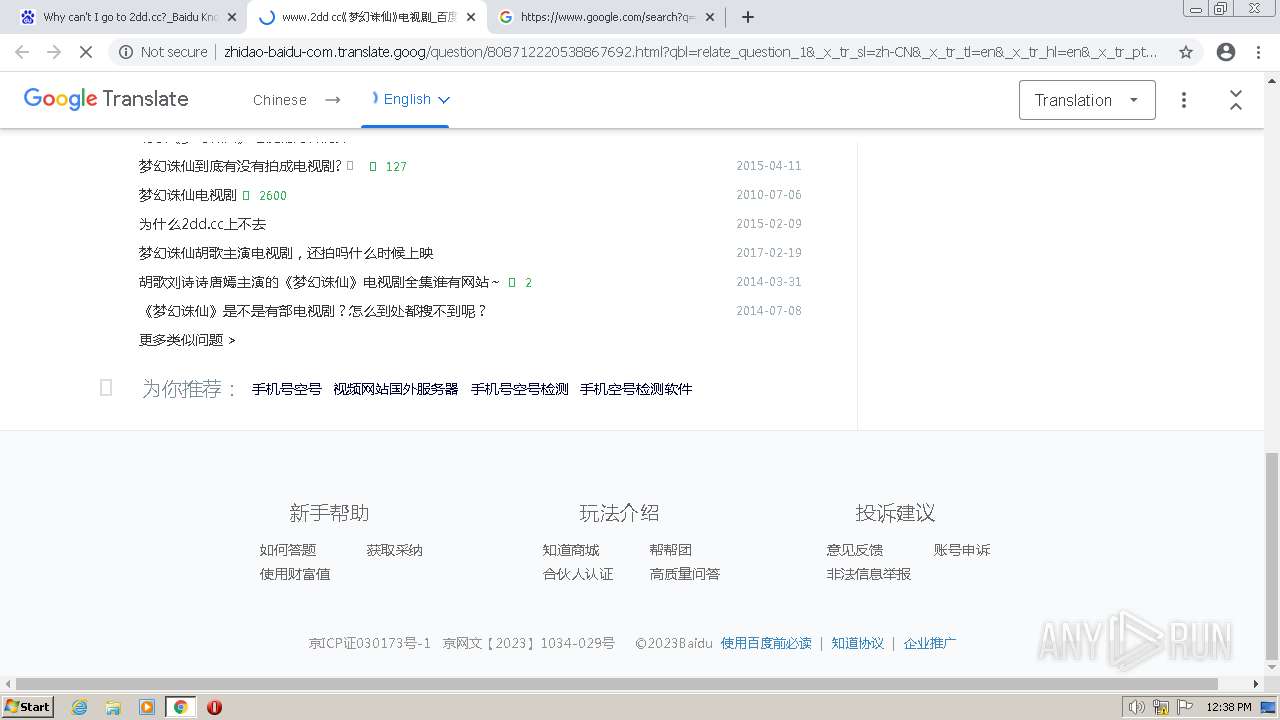
Task: Open '企业推广' link
Action: point(930,643)
